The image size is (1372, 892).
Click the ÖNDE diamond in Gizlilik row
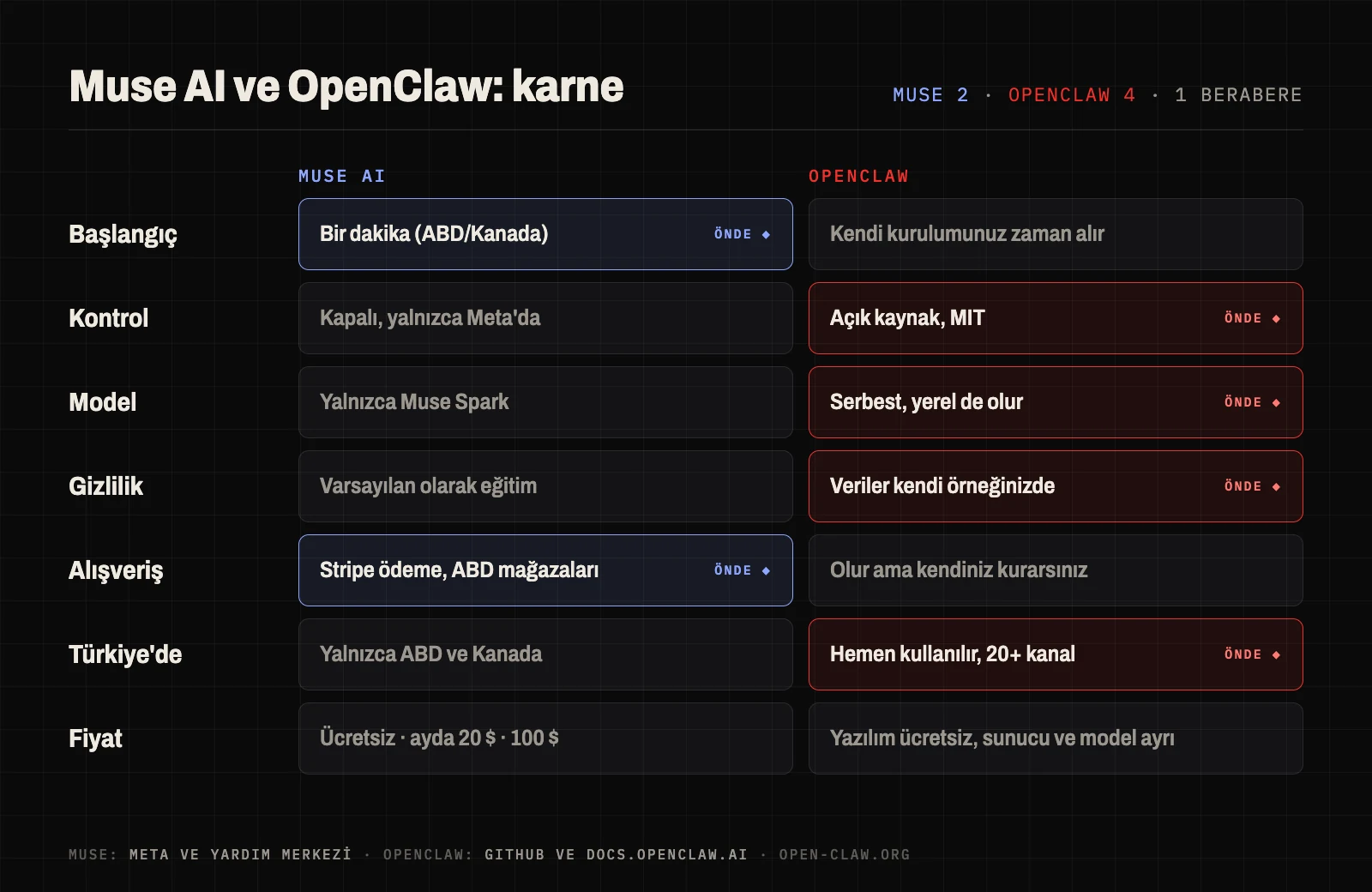click(x=1276, y=486)
